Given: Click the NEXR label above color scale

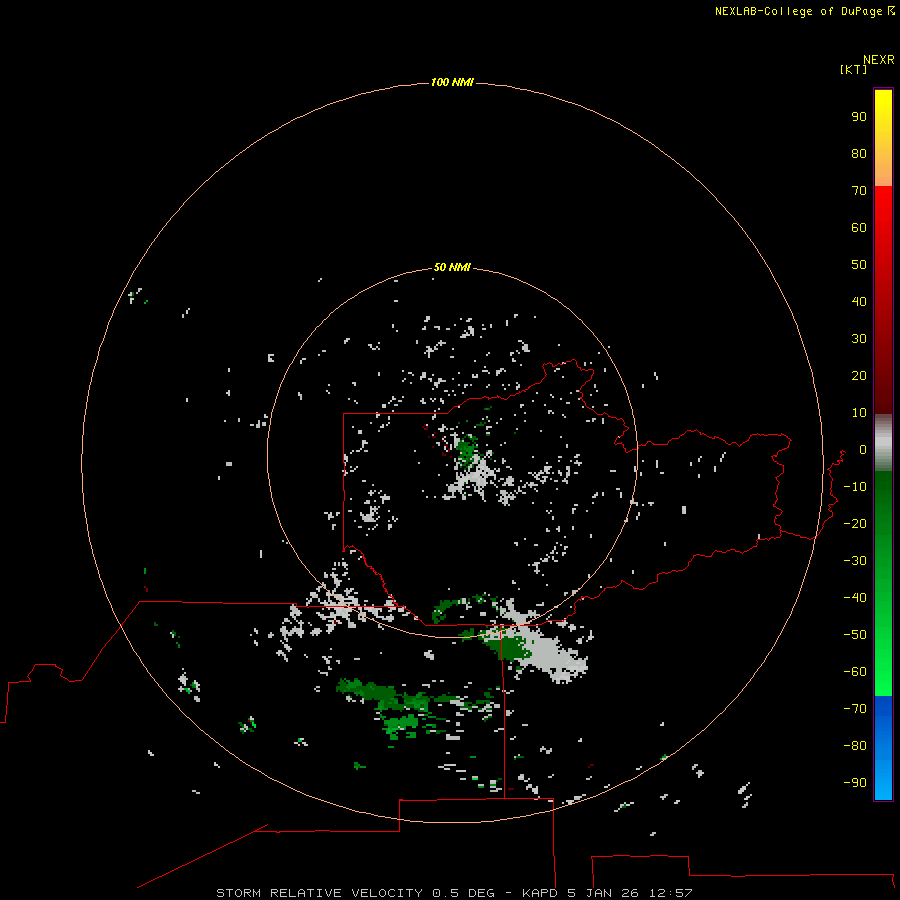Looking at the screenshot, I should (879, 60).
